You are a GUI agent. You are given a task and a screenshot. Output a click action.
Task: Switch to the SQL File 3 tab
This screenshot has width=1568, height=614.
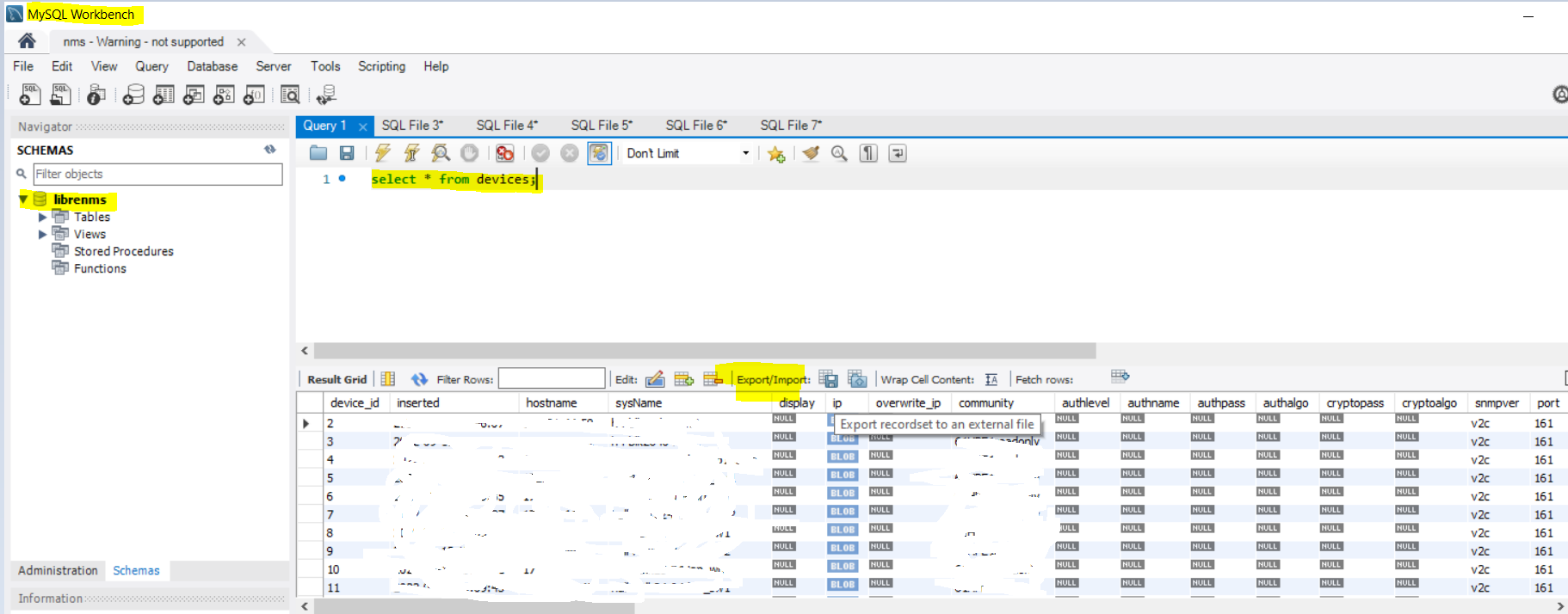pyautogui.click(x=412, y=126)
